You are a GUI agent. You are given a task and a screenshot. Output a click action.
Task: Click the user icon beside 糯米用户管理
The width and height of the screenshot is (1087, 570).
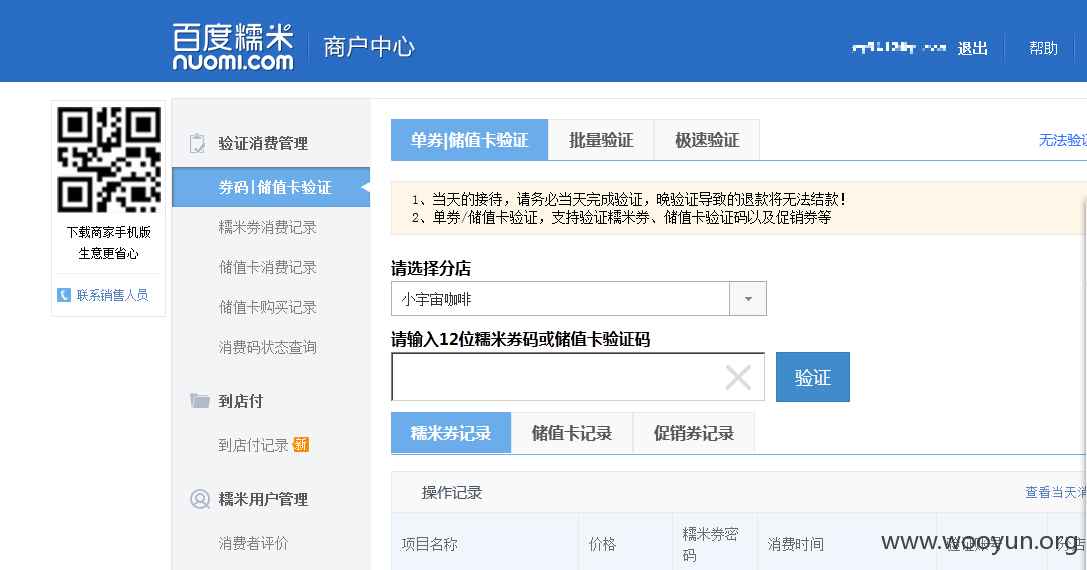point(200,499)
